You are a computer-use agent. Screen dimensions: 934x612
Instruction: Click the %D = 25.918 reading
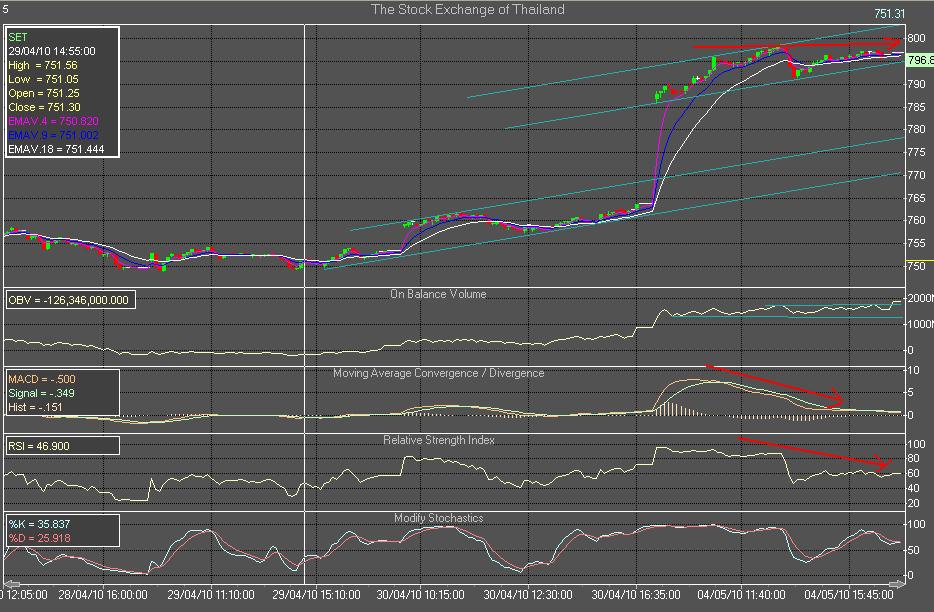pos(39,538)
